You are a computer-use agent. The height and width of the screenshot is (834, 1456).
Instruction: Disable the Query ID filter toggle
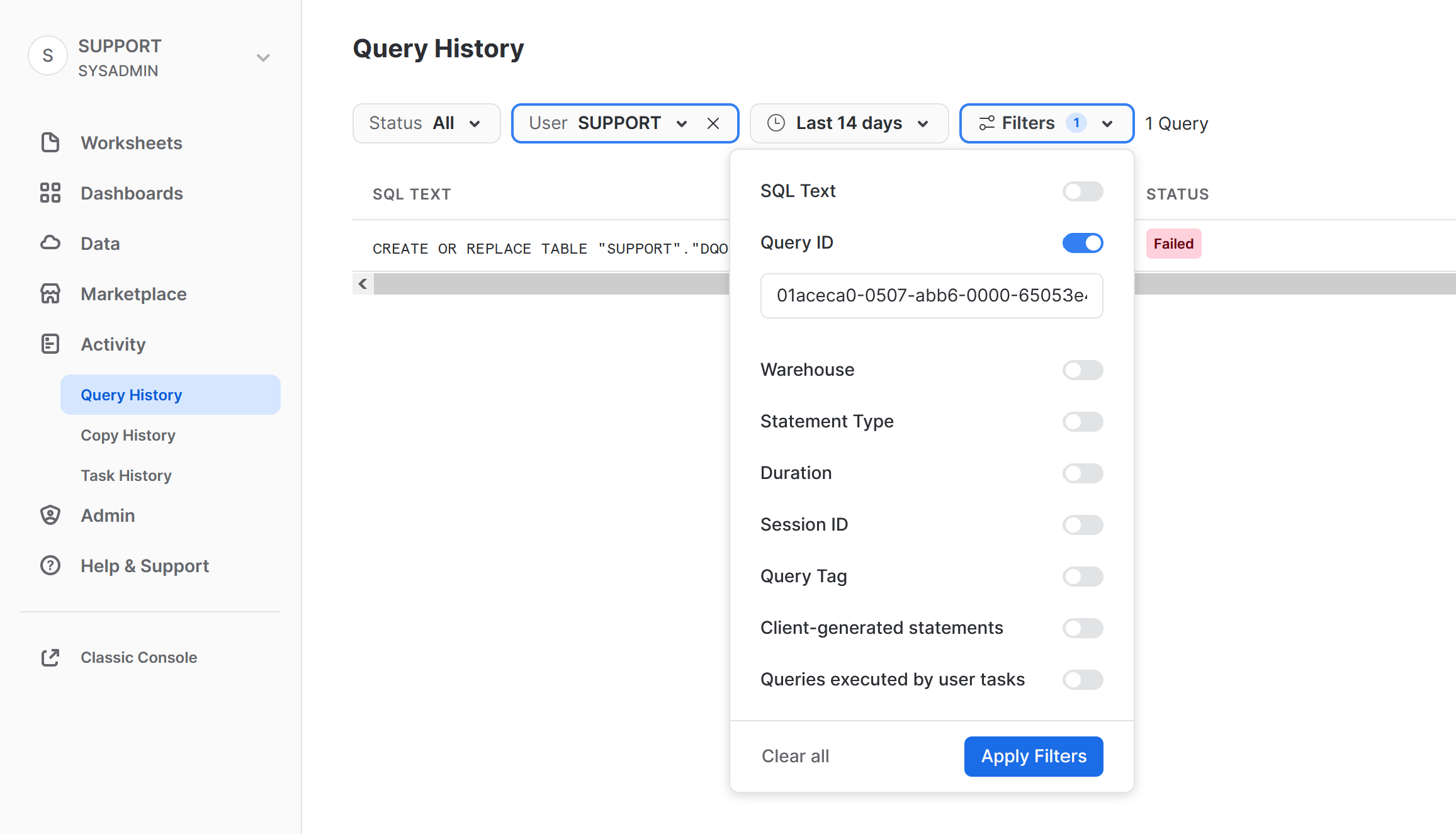pos(1082,243)
